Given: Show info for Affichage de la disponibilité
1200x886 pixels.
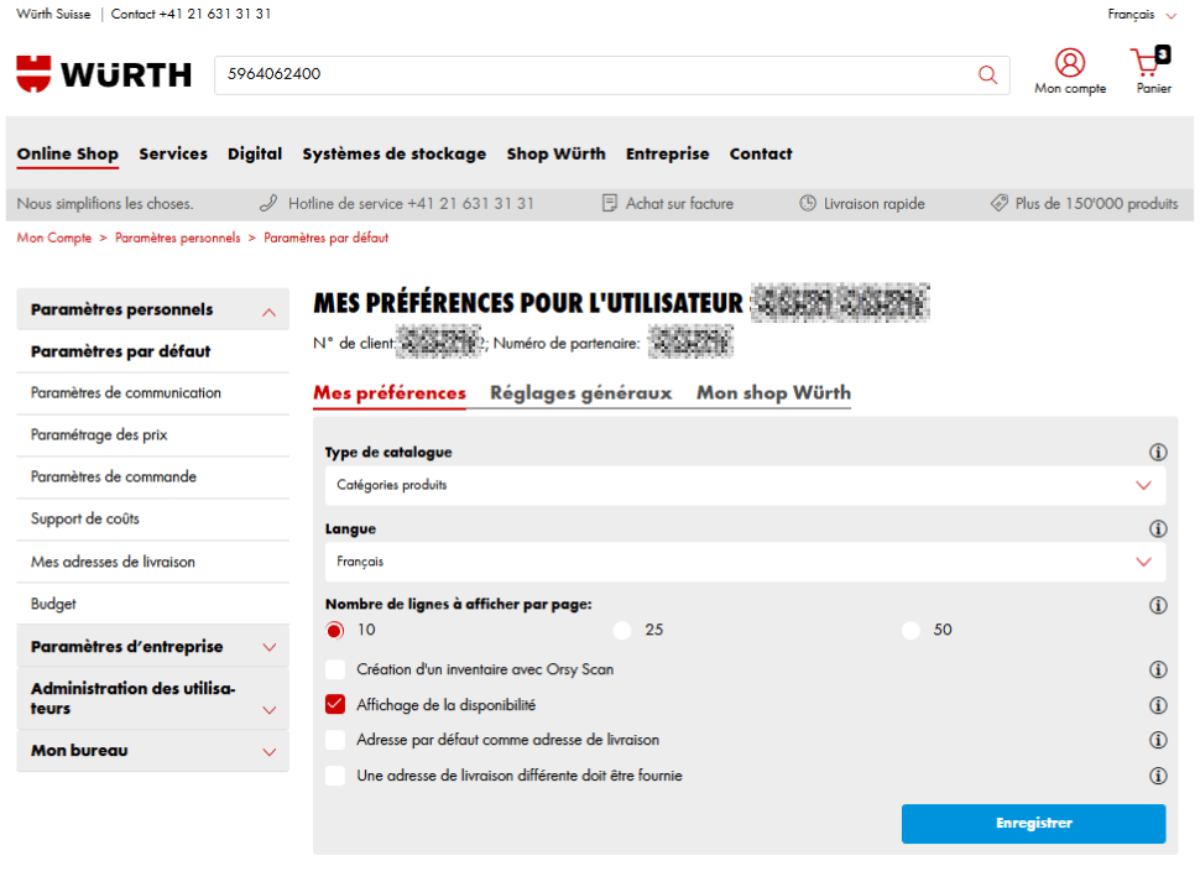Looking at the screenshot, I should 1158,706.
